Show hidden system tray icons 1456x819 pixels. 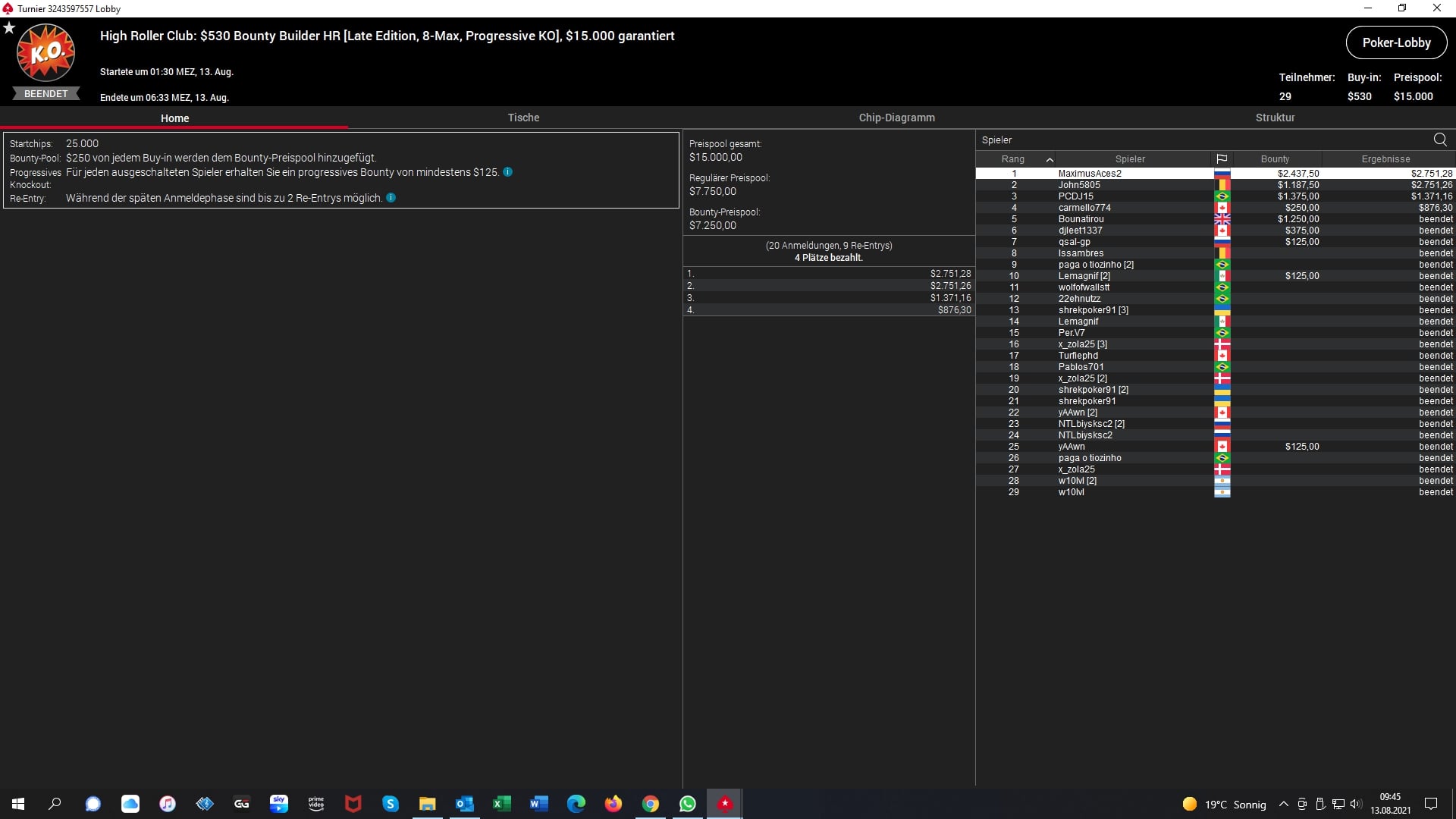[x=1283, y=804]
